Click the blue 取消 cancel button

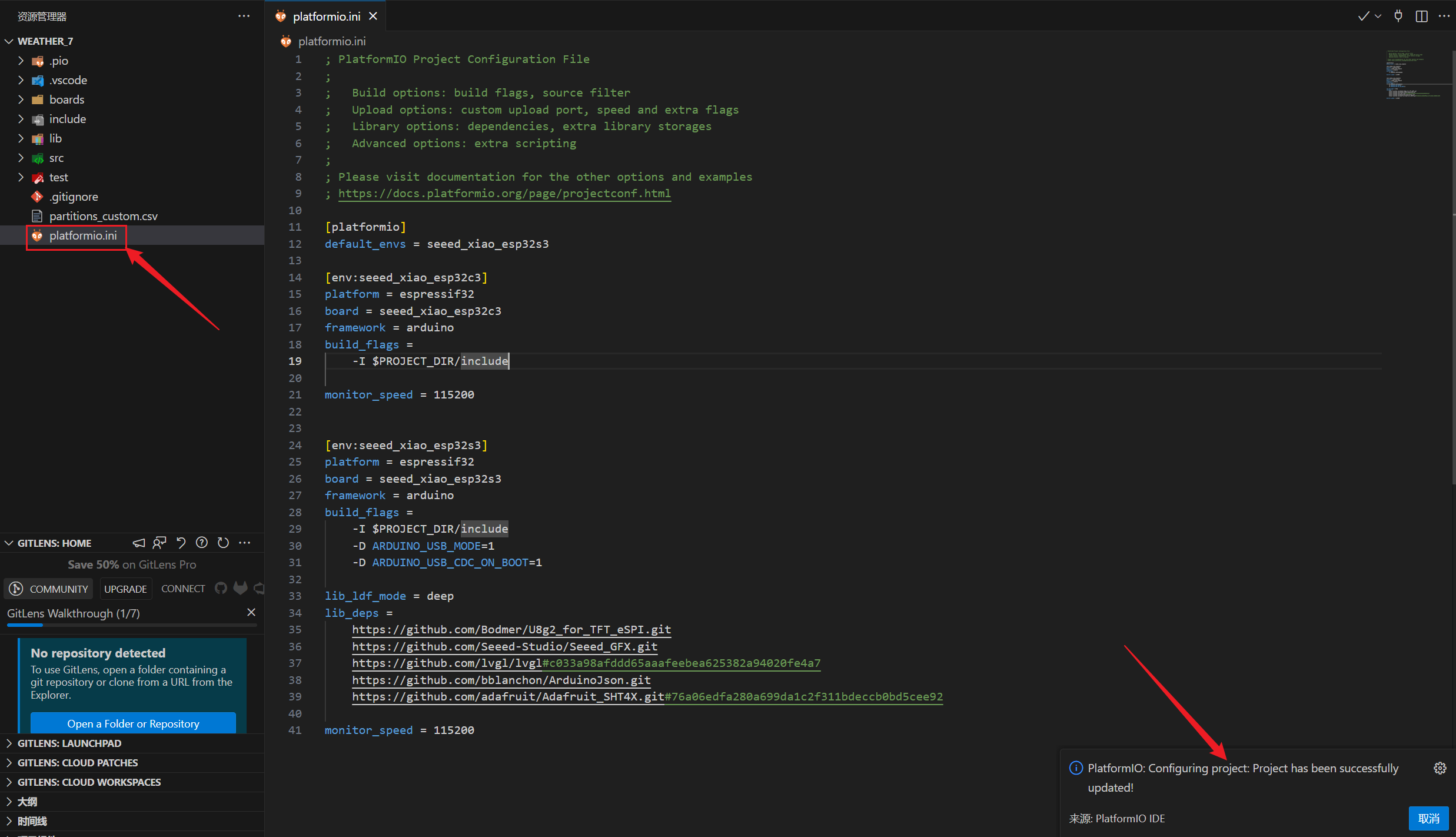pos(1428,818)
